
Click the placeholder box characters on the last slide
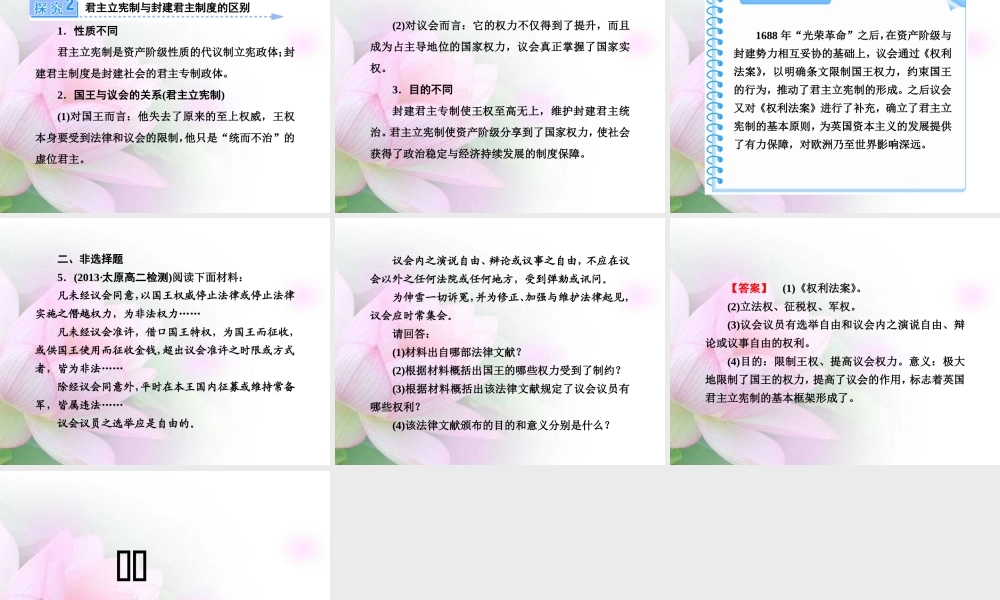coord(132,566)
